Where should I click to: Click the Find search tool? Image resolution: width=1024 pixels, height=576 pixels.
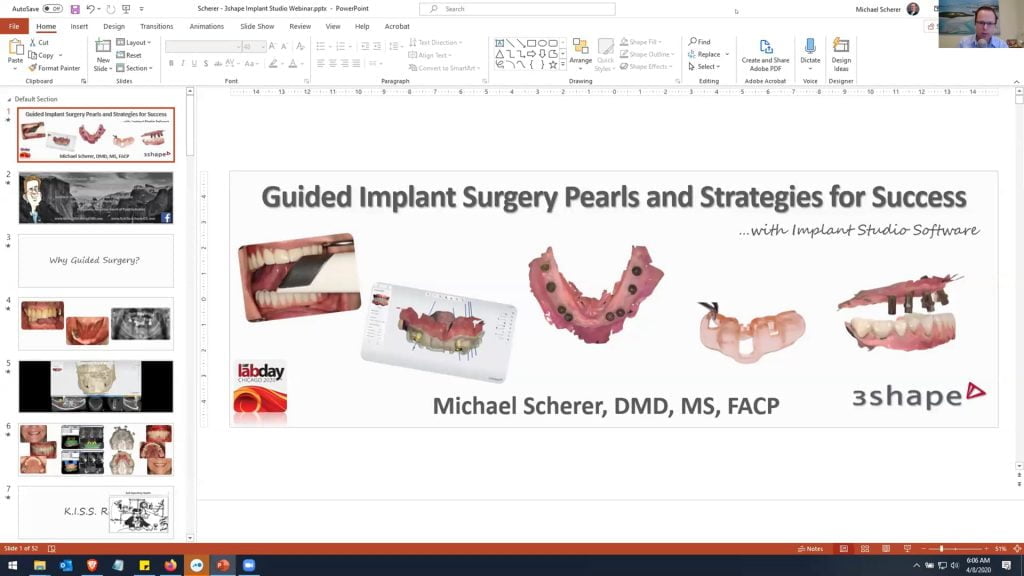click(x=700, y=42)
